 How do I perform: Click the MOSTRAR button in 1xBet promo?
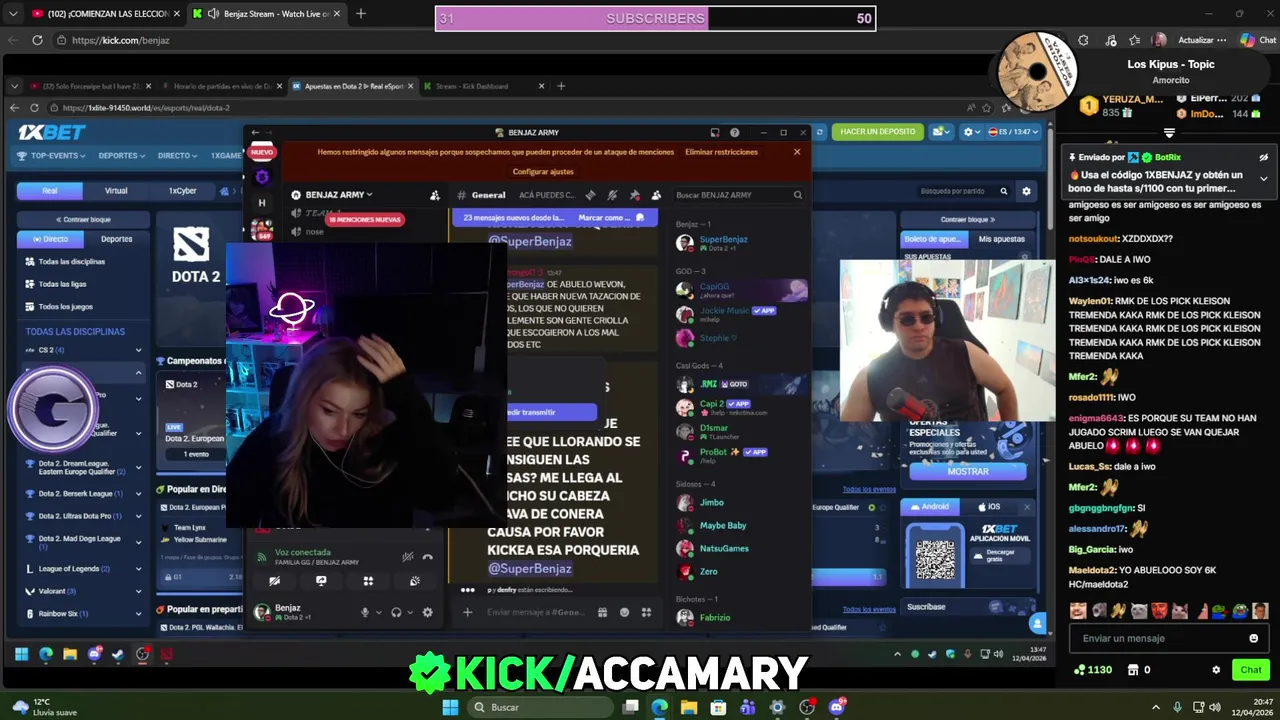(967, 471)
